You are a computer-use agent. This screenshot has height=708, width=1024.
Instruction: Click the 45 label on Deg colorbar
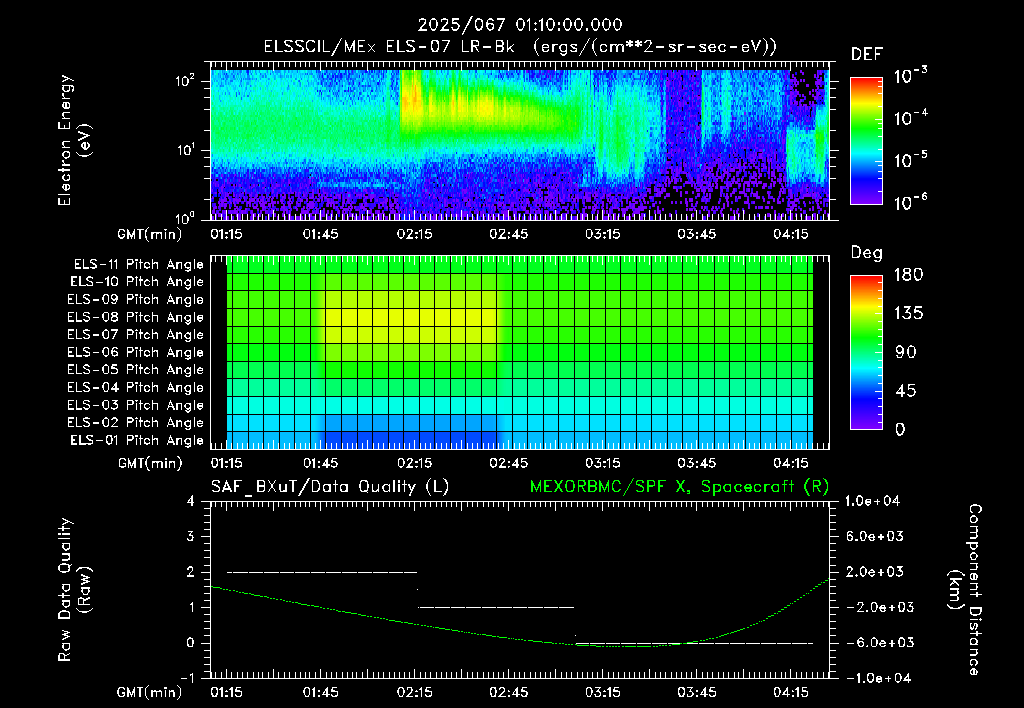pyautogui.click(x=906, y=391)
